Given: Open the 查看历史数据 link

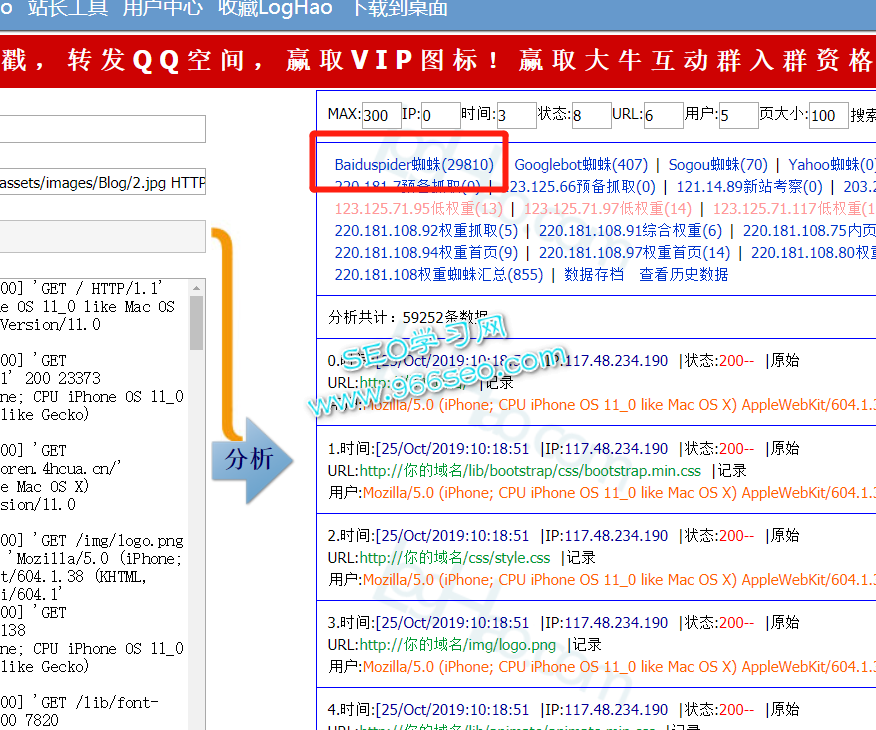Looking at the screenshot, I should pos(684,274).
